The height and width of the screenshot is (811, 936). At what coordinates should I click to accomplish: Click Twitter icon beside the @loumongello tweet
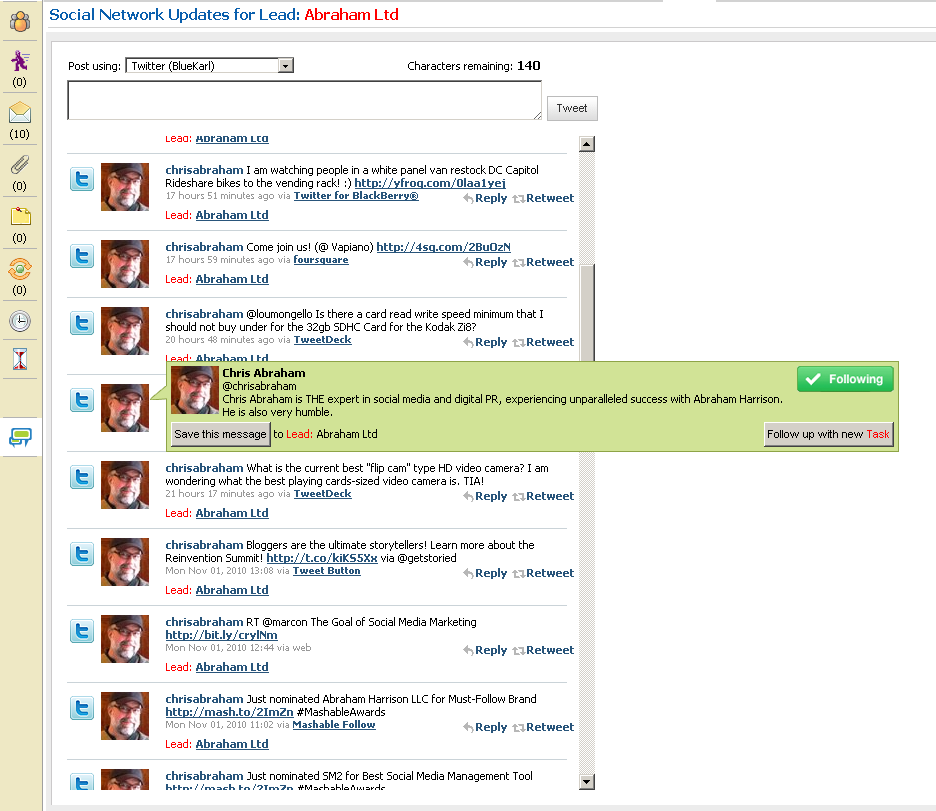(82, 323)
